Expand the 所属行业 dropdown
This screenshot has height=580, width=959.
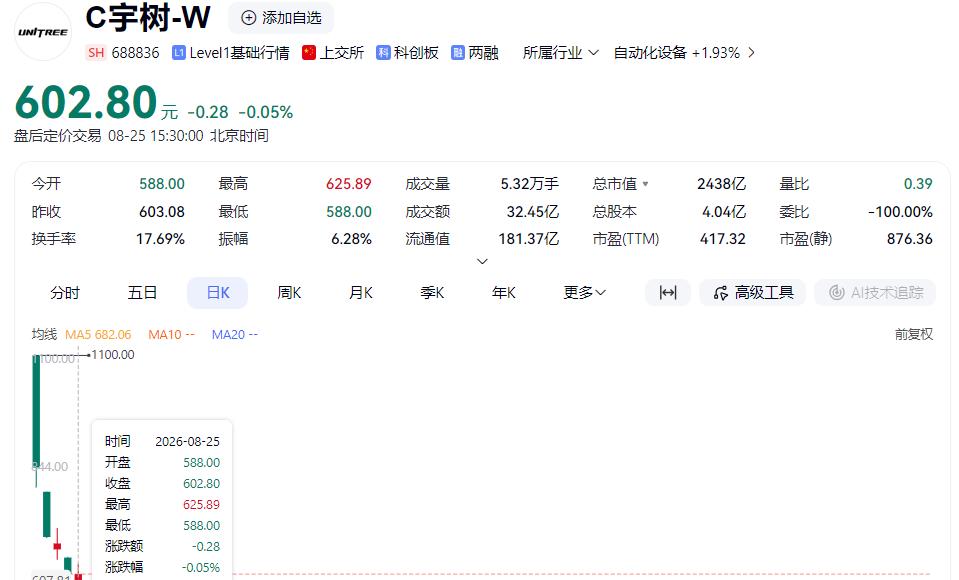coord(560,53)
